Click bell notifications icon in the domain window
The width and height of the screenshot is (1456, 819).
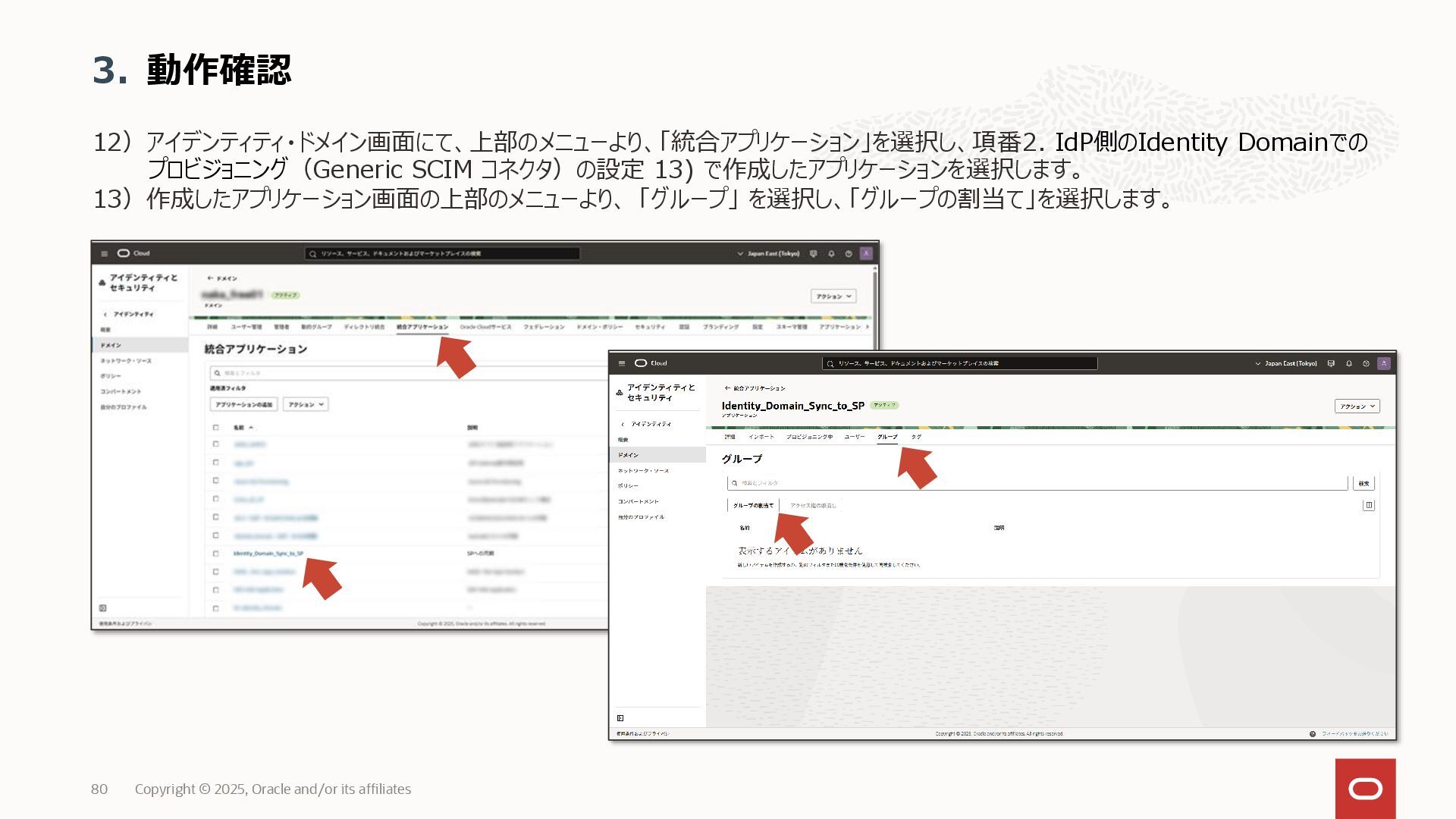pos(831,254)
